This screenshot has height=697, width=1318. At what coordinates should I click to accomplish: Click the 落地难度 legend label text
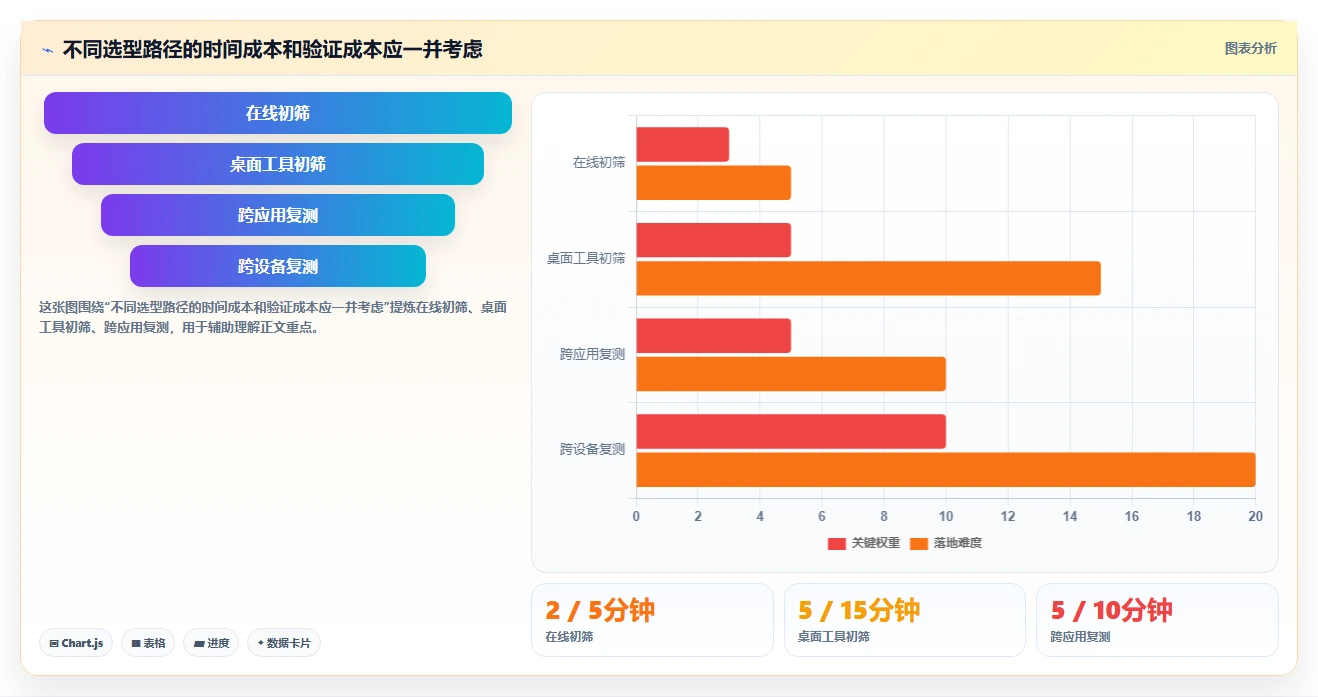(x=957, y=543)
